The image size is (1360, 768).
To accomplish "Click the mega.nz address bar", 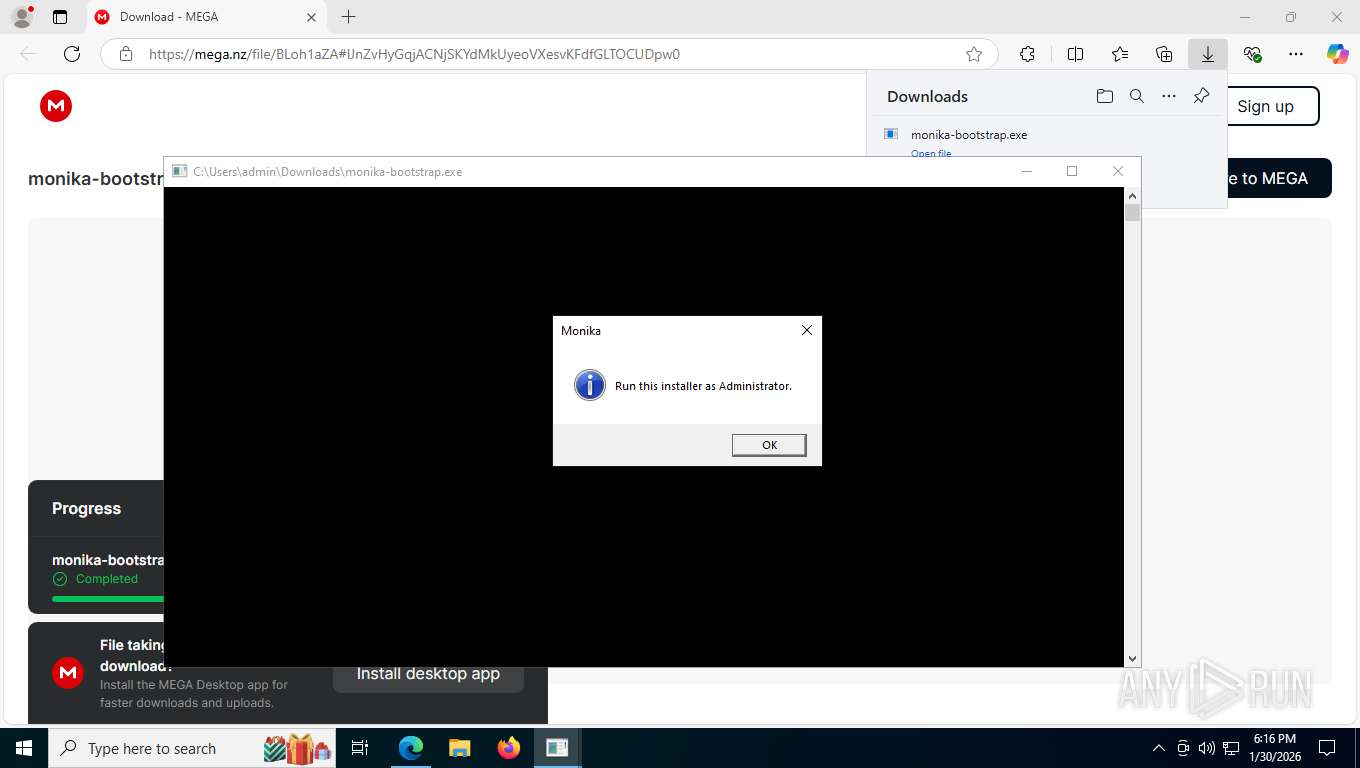I will tap(549, 54).
